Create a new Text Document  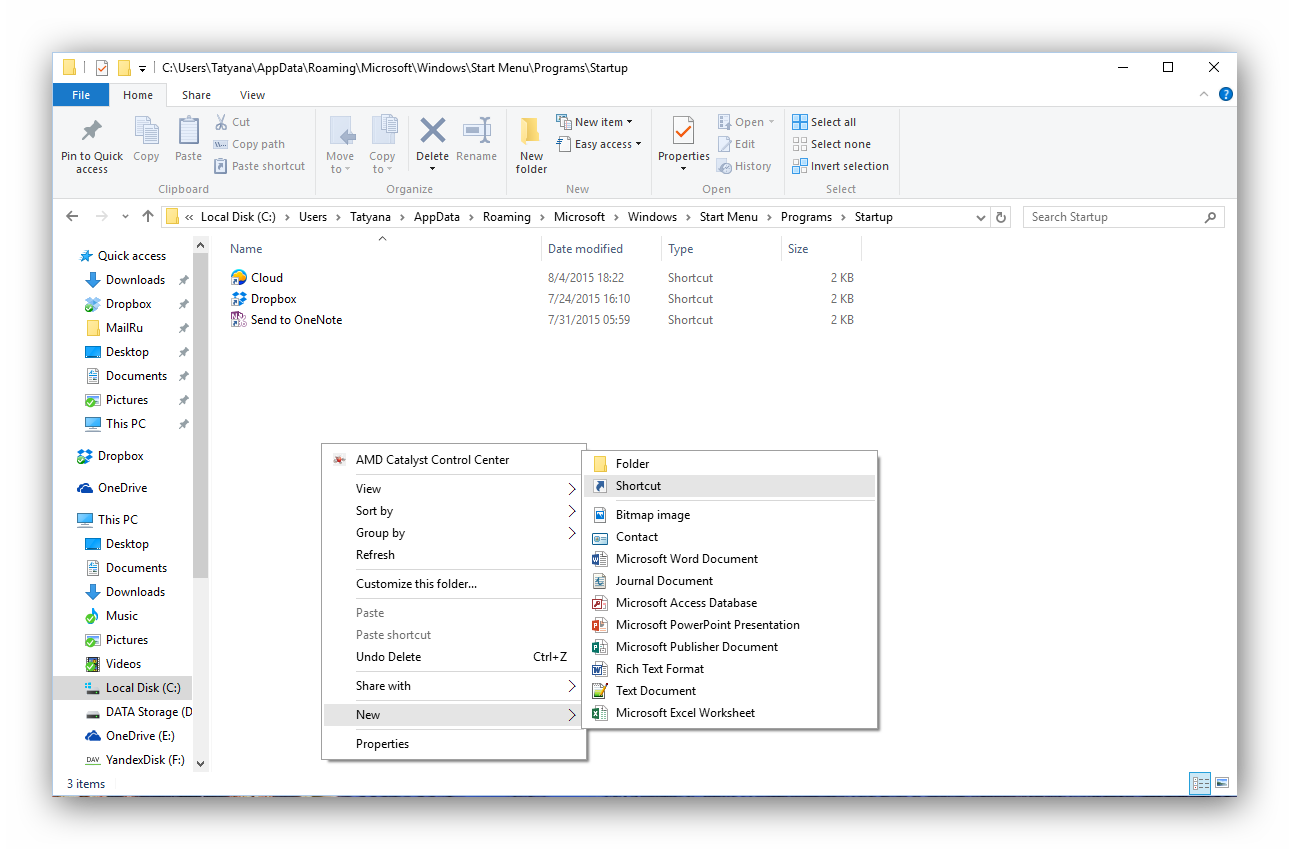730,691
